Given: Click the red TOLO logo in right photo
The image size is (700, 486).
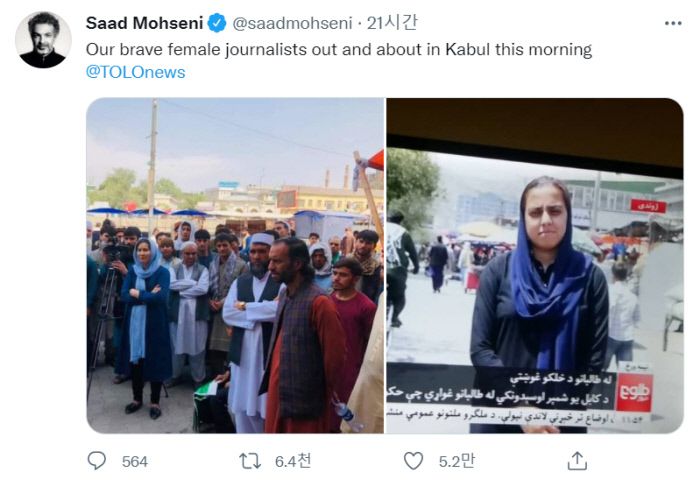Looking at the screenshot, I should tap(634, 391).
